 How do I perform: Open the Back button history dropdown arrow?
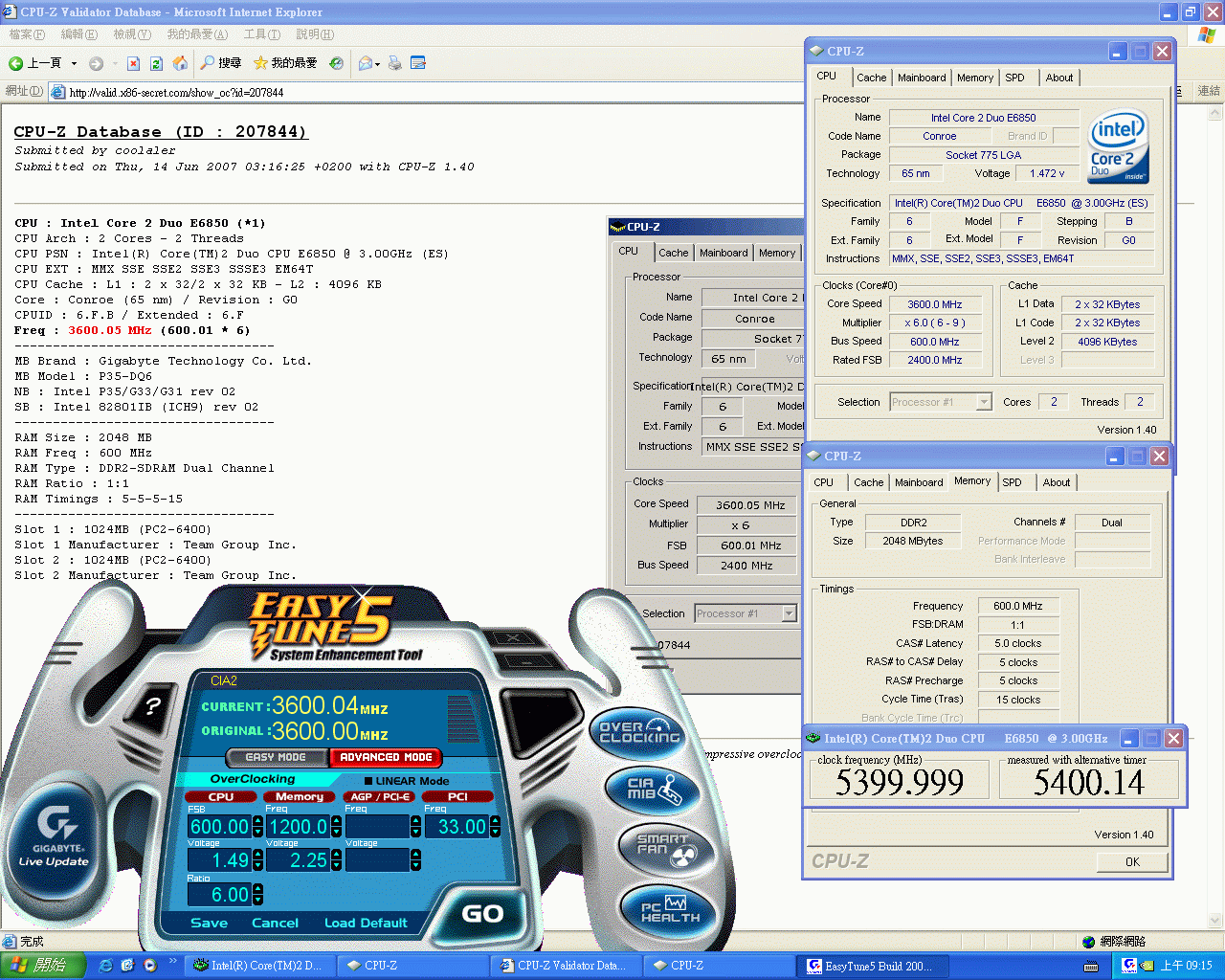coord(75,64)
